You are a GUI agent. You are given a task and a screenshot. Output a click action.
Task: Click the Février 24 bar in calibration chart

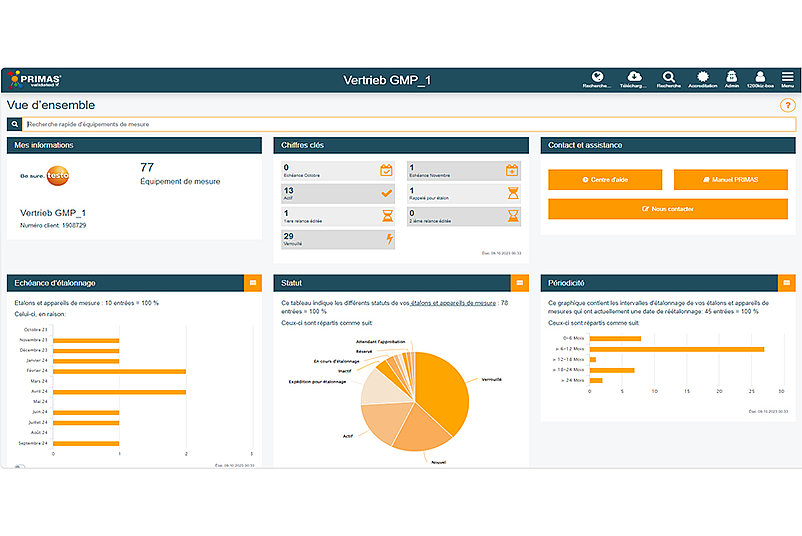[x=119, y=371]
